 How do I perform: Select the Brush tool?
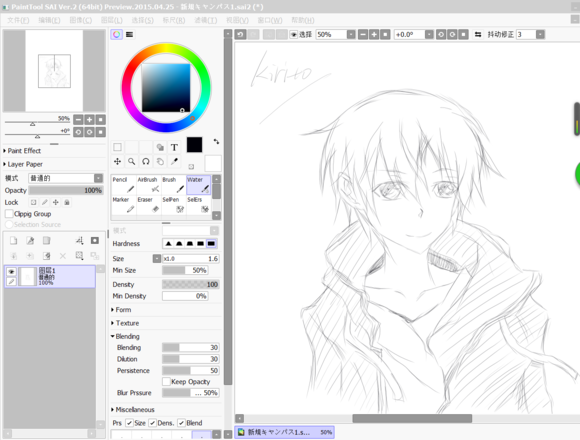coord(173,185)
